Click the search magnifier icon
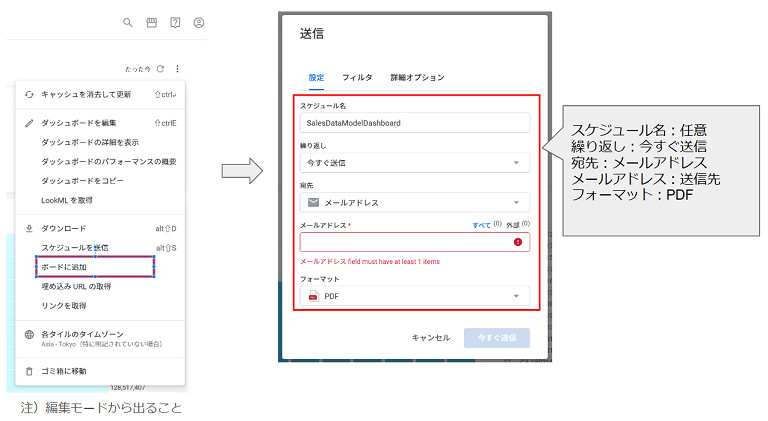The width and height of the screenshot is (768, 421). point(128,23)
